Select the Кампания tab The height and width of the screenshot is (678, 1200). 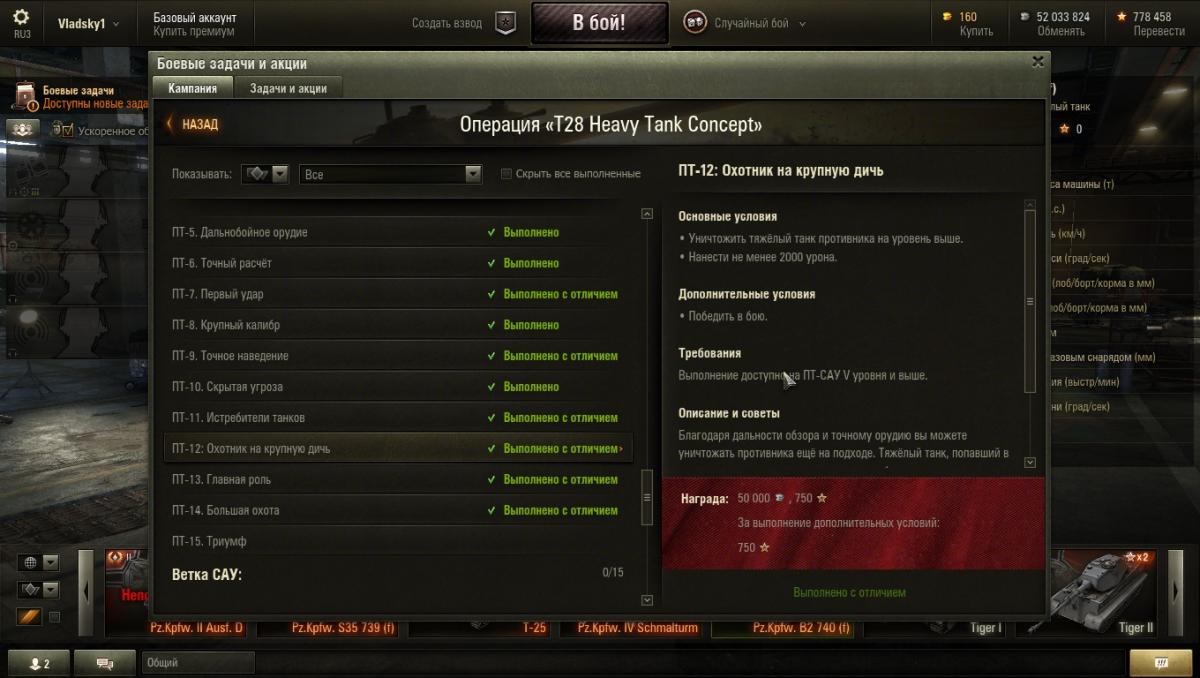click(193, 88)
